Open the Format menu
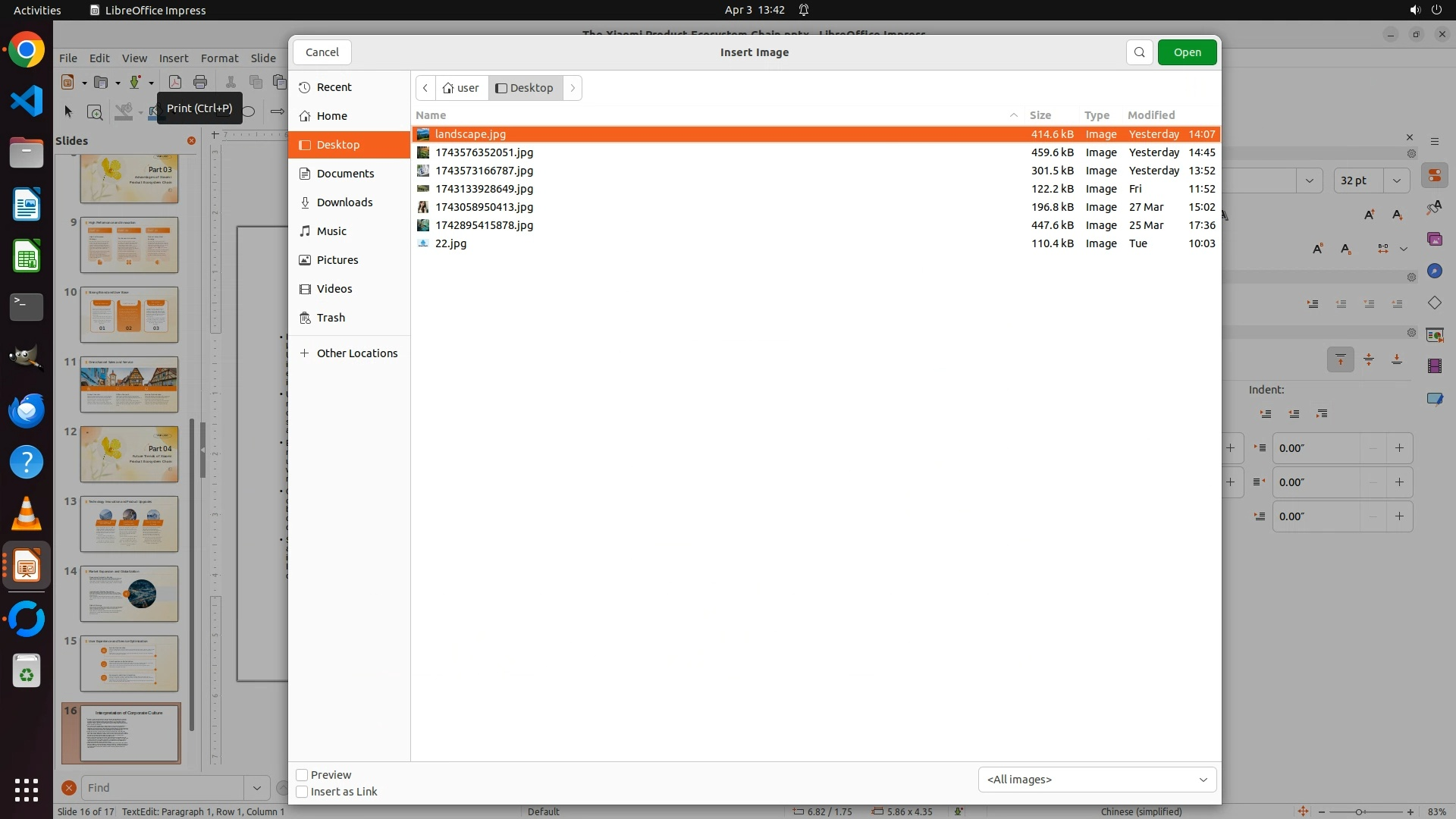Screen dimensions: 1456x819 [219, 58]
